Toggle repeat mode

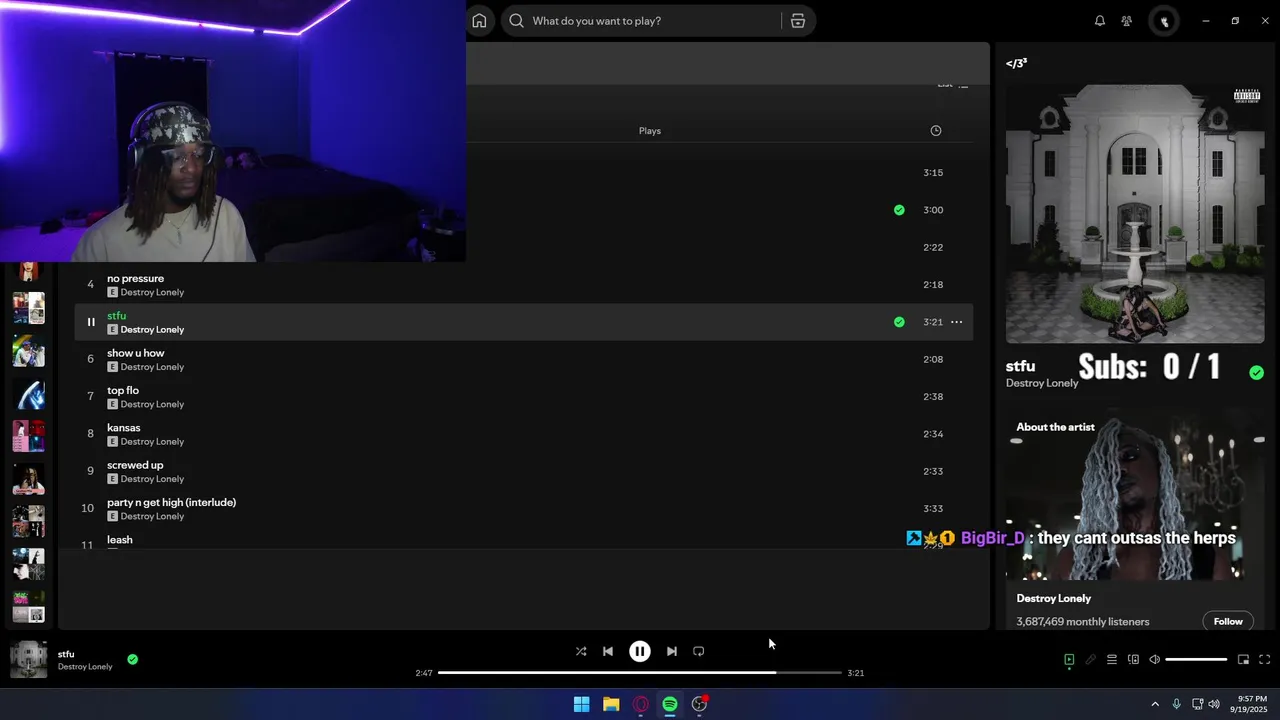(x=699, y=651)
